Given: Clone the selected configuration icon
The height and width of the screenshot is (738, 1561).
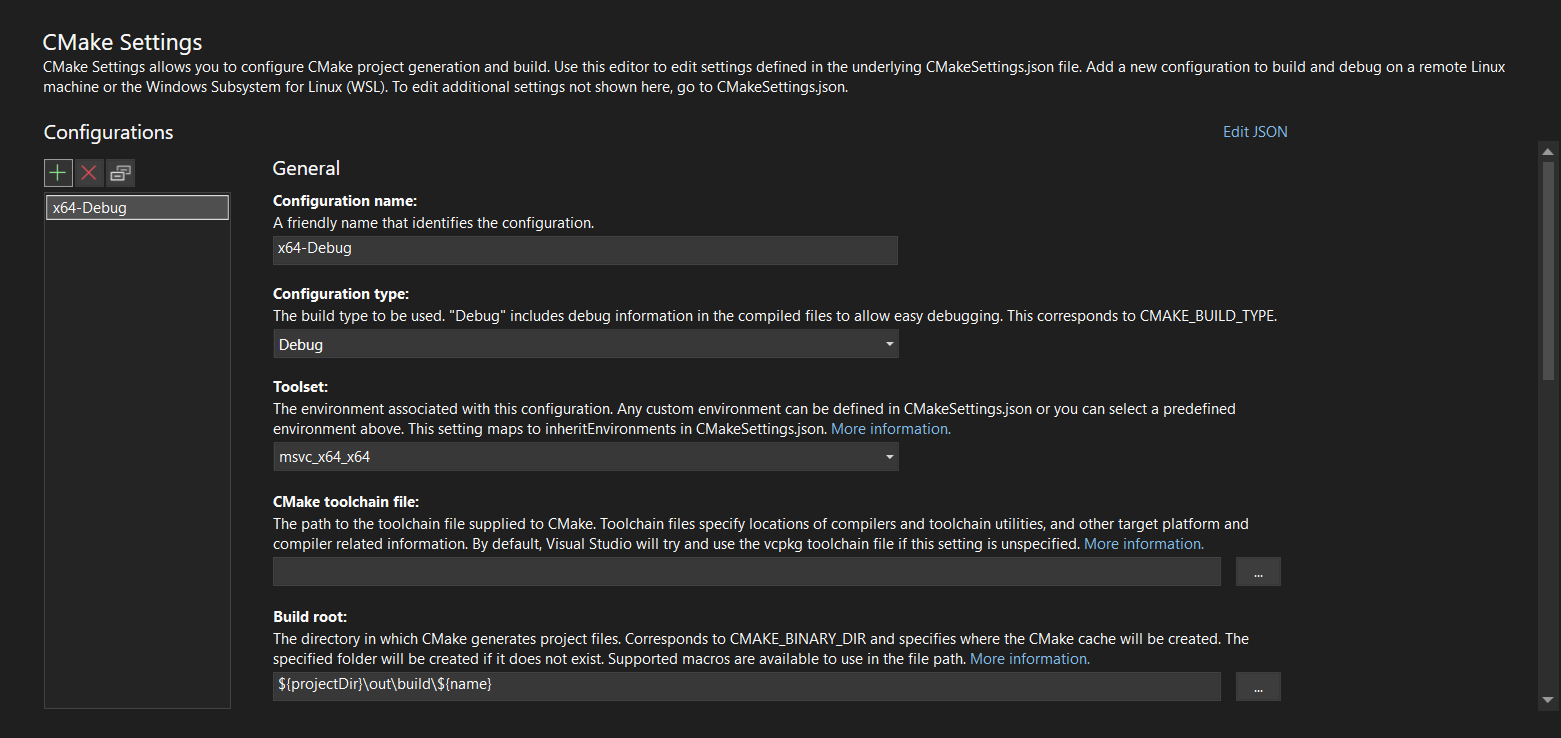Looking at the screenshot, I should (x=120, y=173).
